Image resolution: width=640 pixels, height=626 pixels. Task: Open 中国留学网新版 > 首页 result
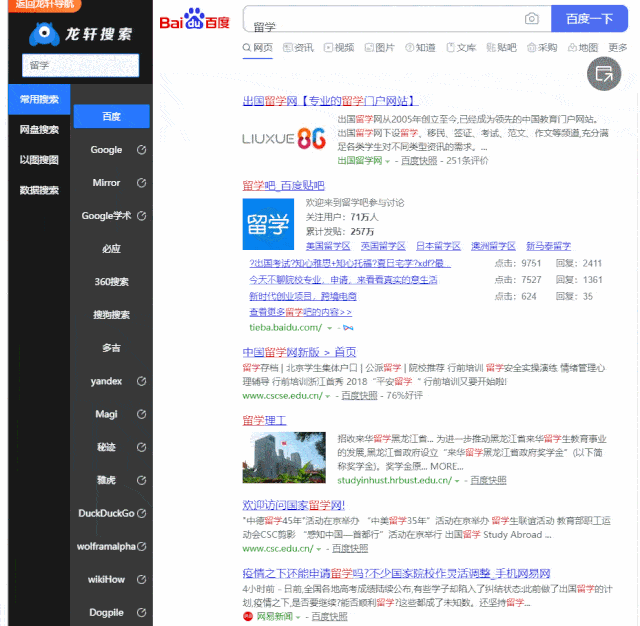pos(299,352)
